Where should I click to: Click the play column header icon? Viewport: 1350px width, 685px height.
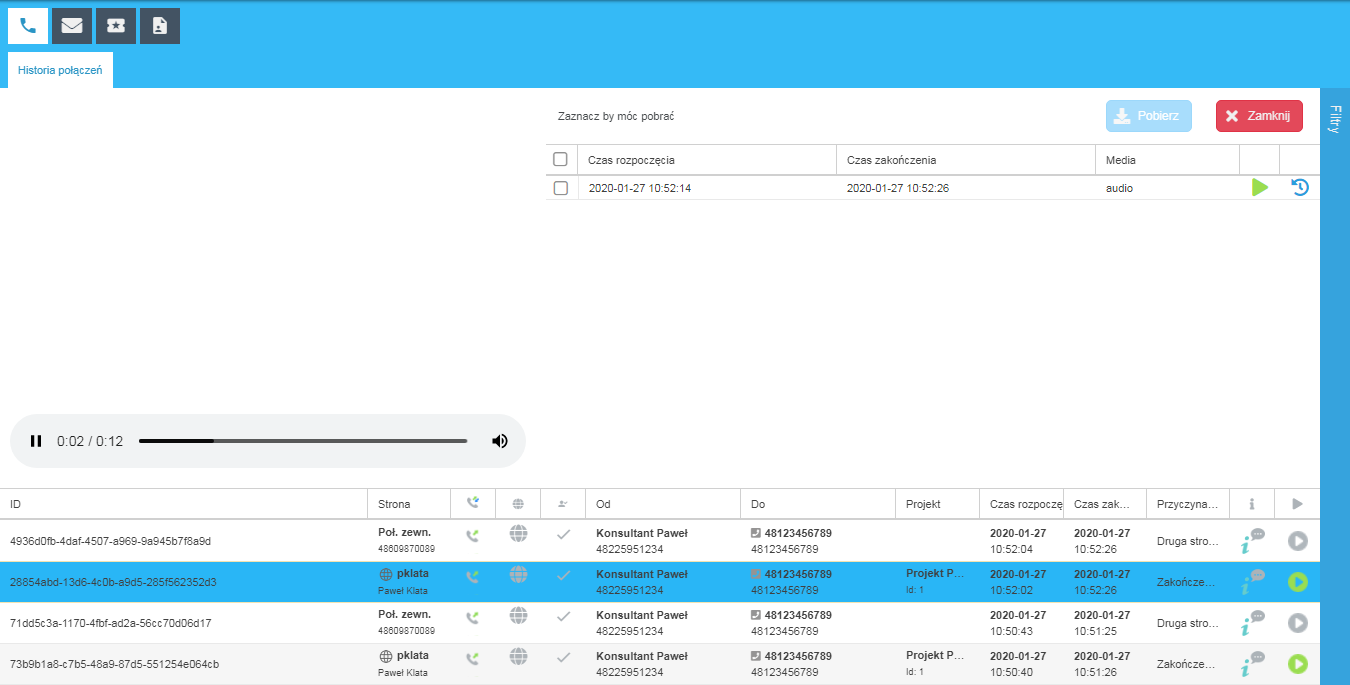[1298, 504]
